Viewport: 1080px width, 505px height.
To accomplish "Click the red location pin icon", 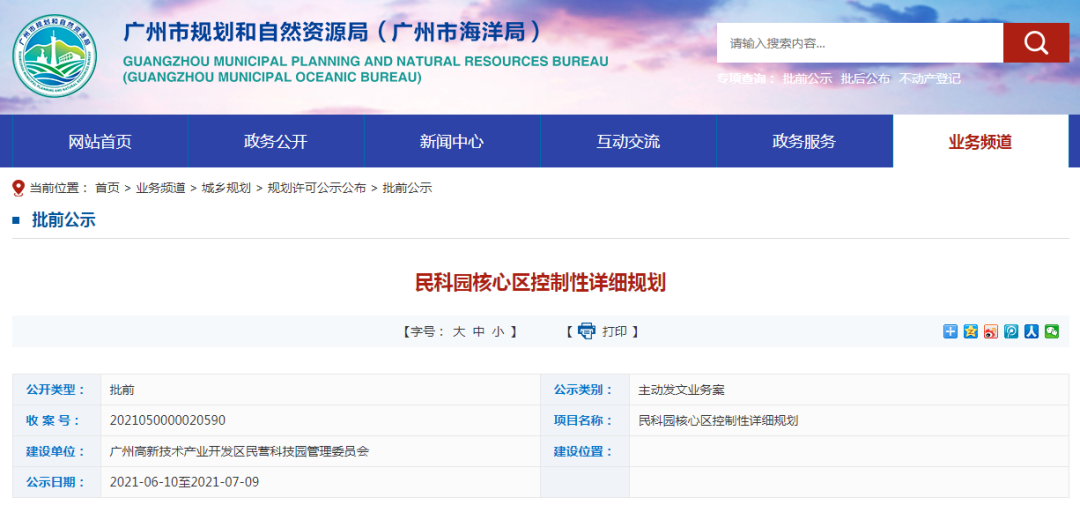I will pyautogui.click(x=18, y=188).
